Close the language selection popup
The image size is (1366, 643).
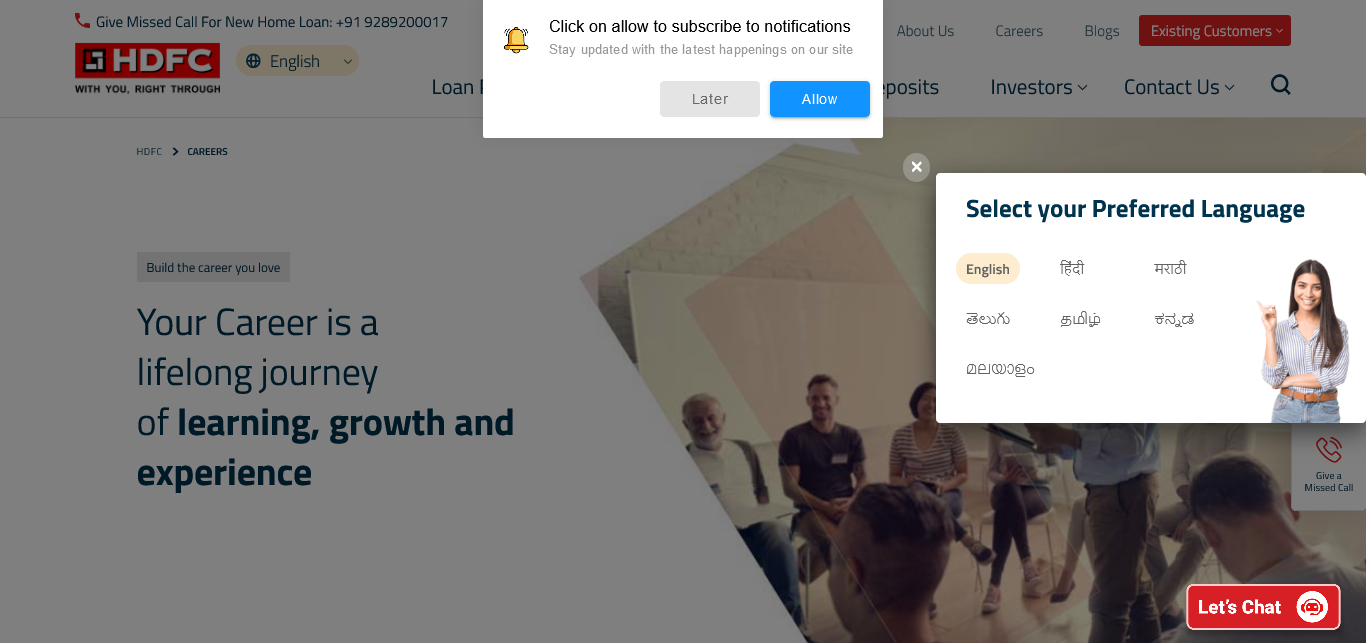coord(916,167)
